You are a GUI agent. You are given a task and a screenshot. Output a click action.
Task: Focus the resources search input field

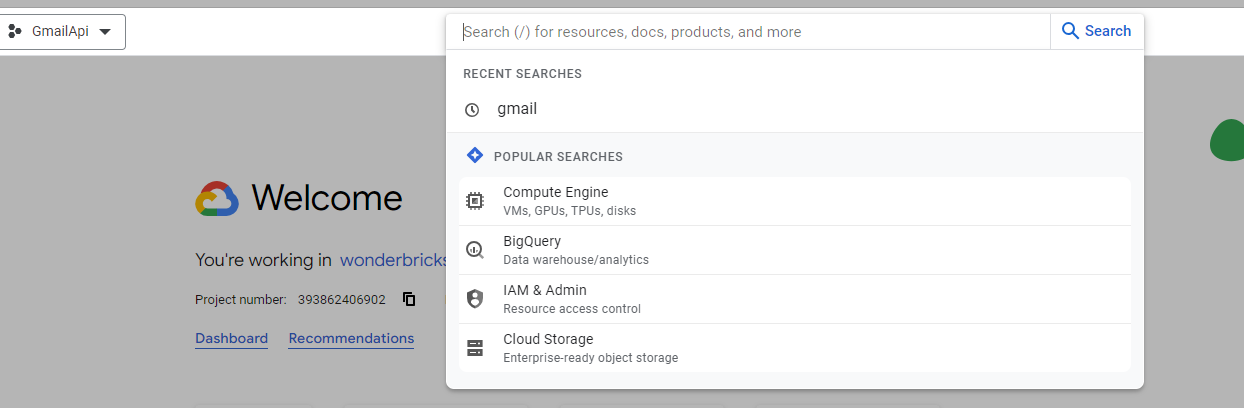(750, 32)
